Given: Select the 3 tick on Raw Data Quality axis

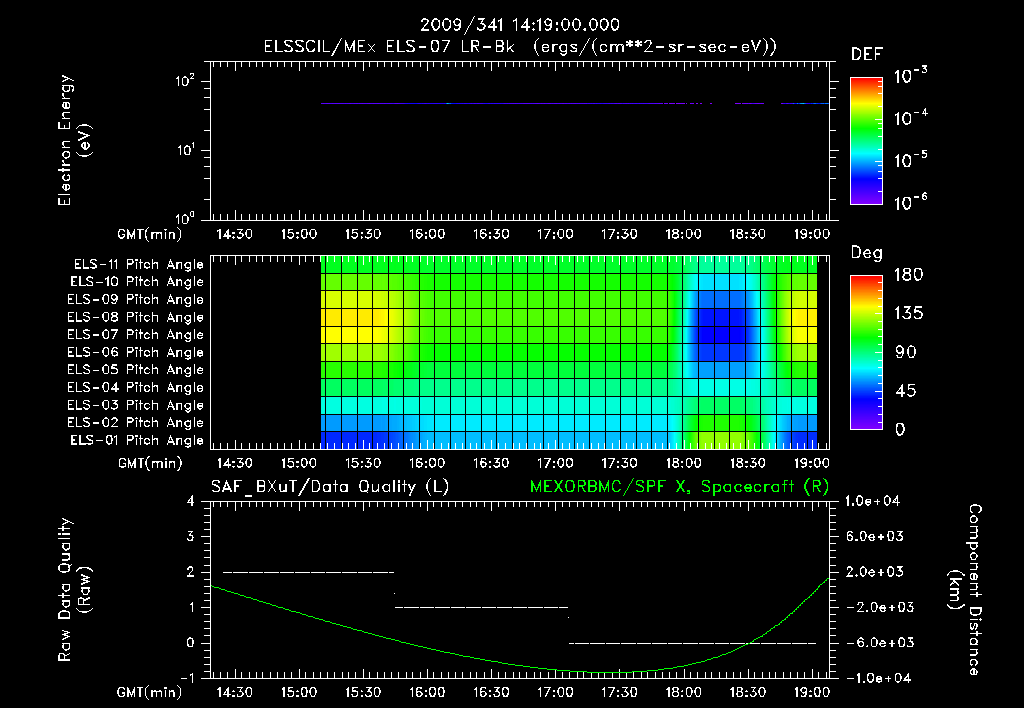Looking at the screenshot, I should (191, 537).
